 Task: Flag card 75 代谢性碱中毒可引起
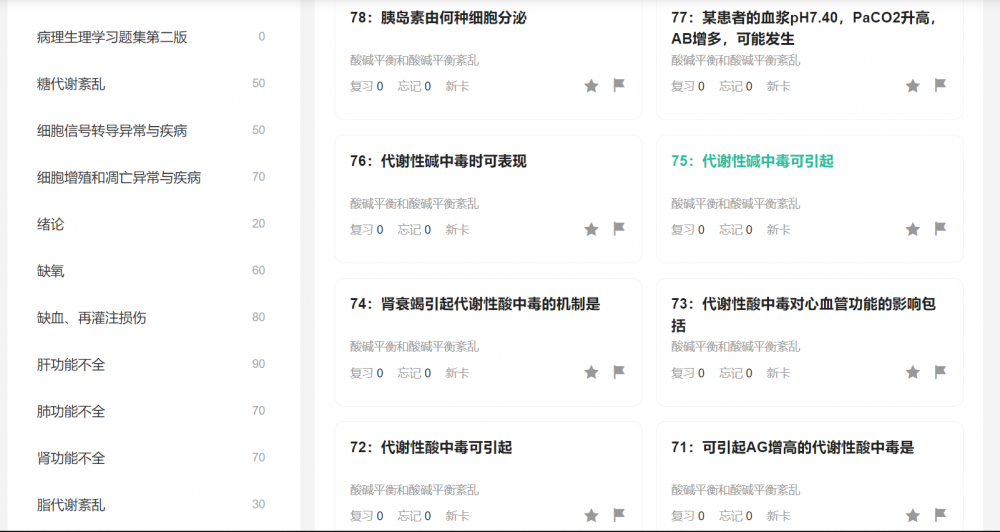[940, 228]
